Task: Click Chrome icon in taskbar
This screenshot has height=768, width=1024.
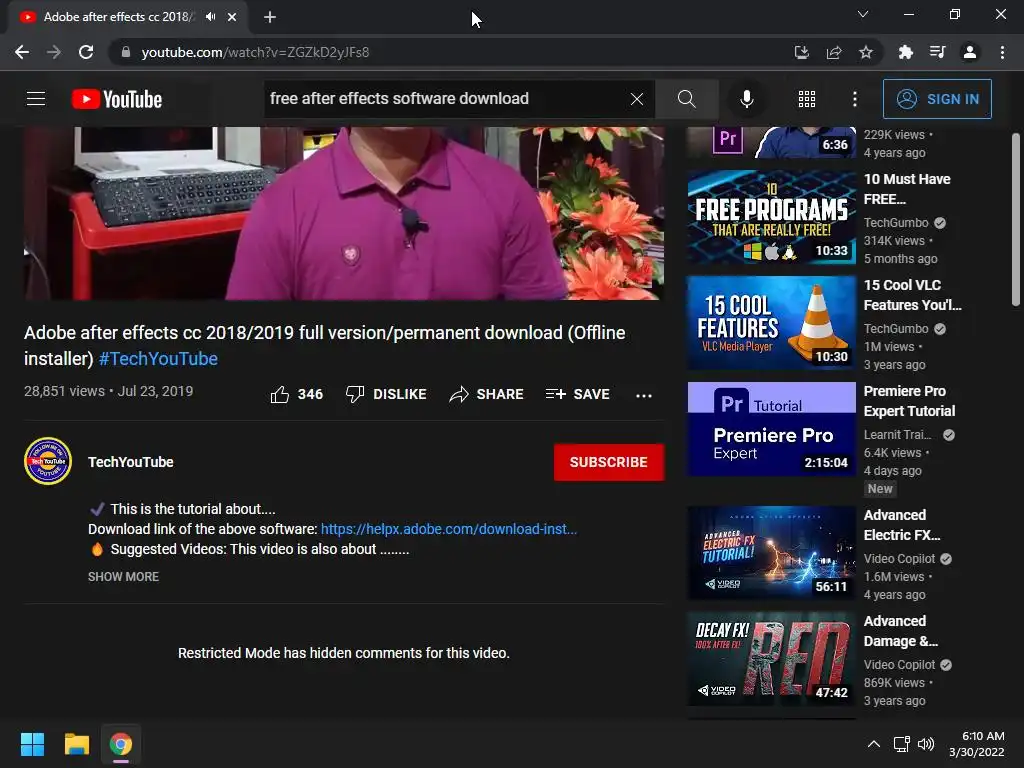Action: 121,744
